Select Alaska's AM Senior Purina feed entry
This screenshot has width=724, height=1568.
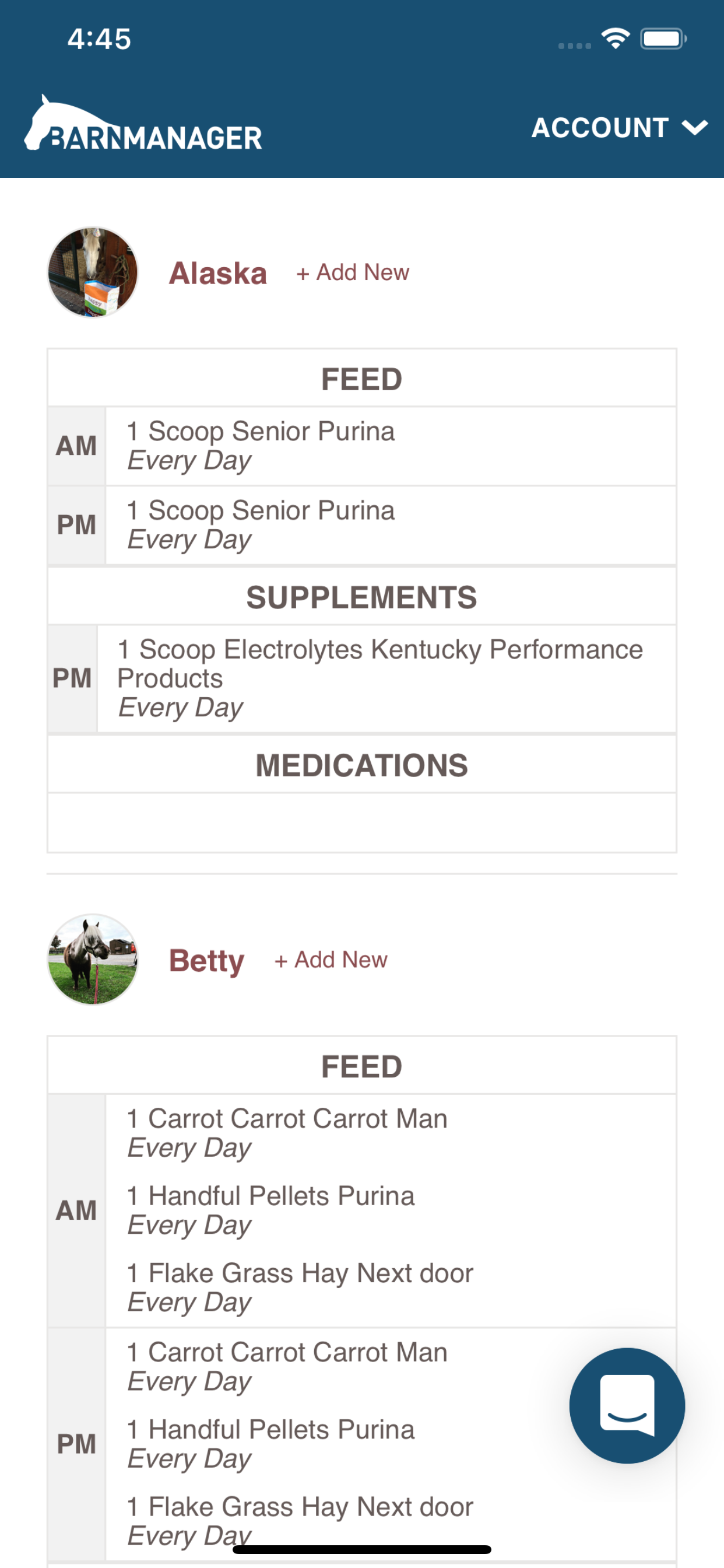pyautogui.click(x=391, y=446)
